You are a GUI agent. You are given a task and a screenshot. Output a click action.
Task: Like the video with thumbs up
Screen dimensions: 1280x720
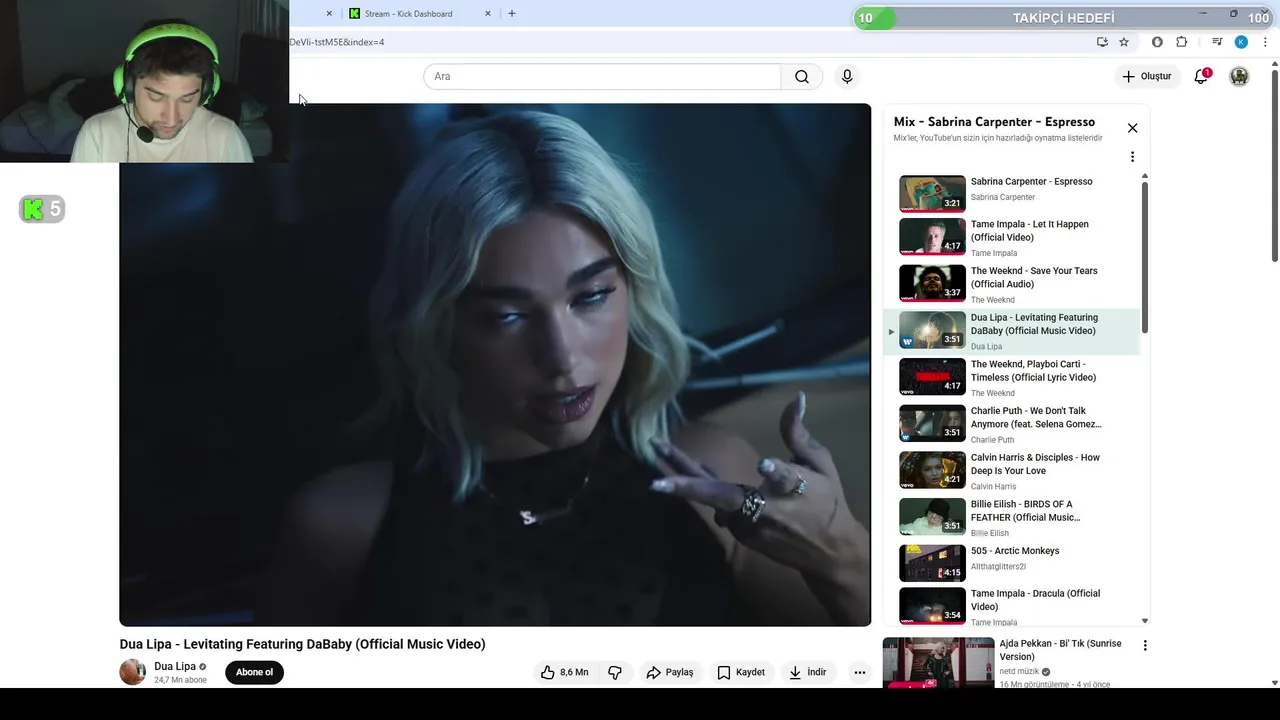click(565, 672)
